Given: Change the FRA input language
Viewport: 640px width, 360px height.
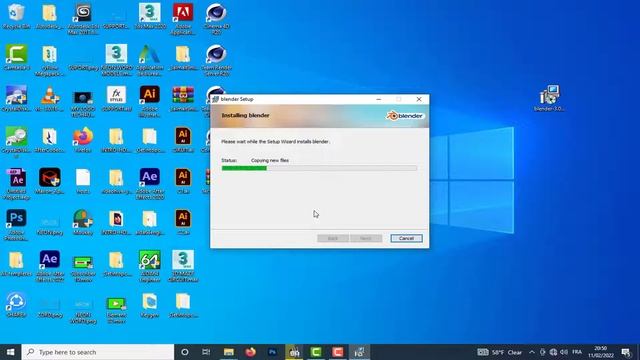Looking at the screenshot, I should pyautogui.click(x=577, y=352).
